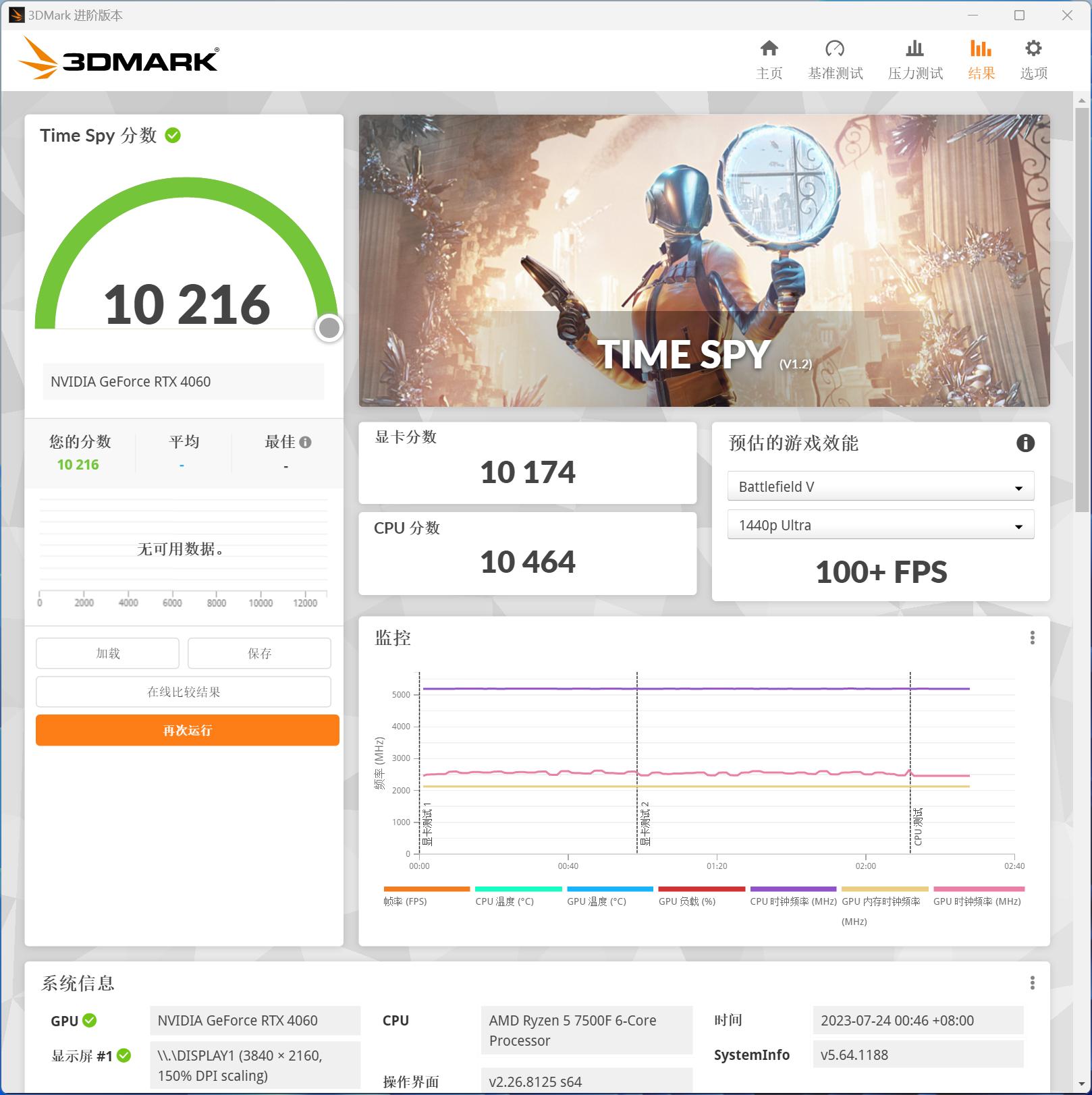1092x1095 pixels.
Task: Click the 显卡分数 value 10 174
Action: pos(528,472)
